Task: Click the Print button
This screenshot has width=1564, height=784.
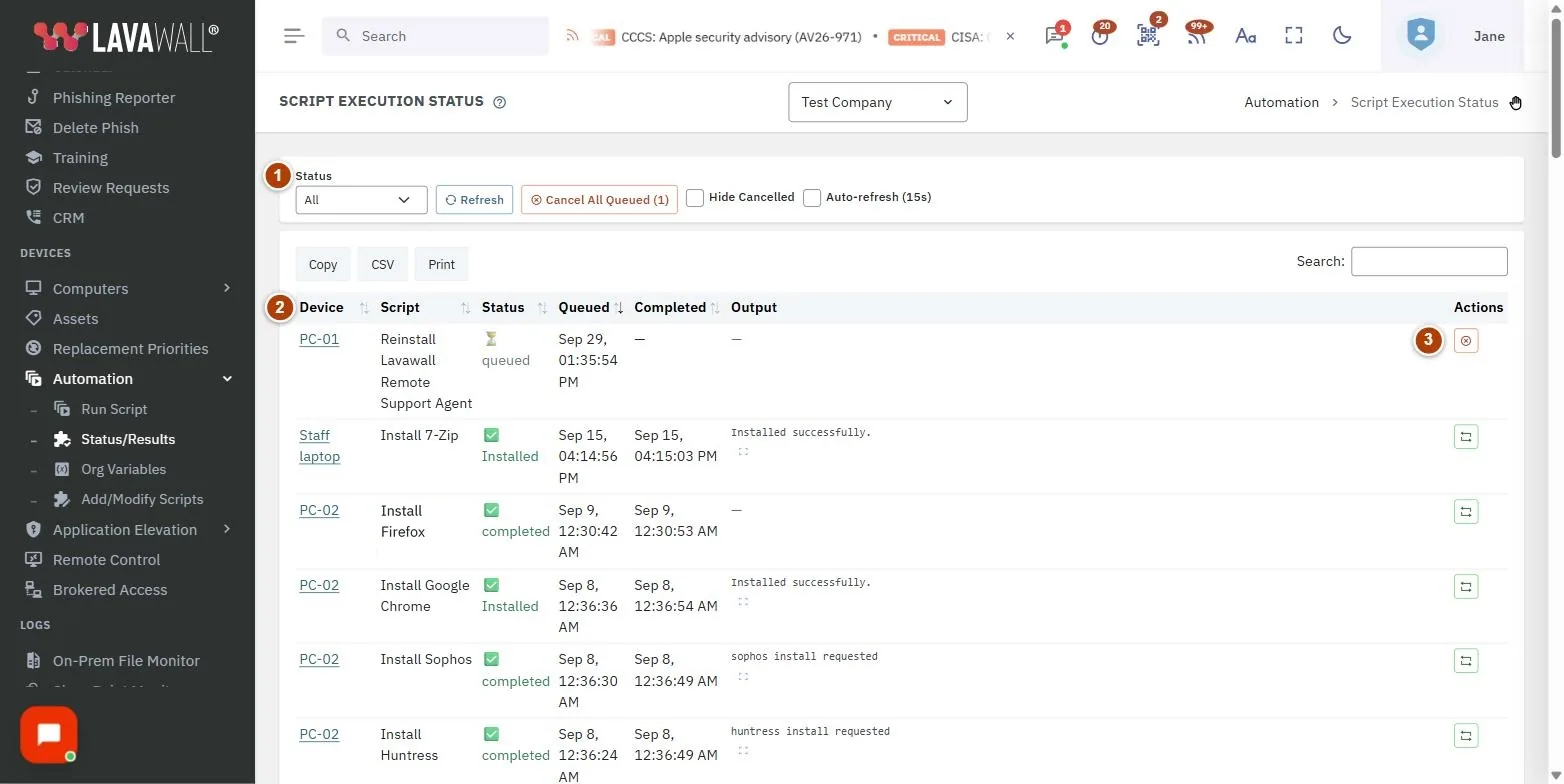Action: tap(441, 264)
